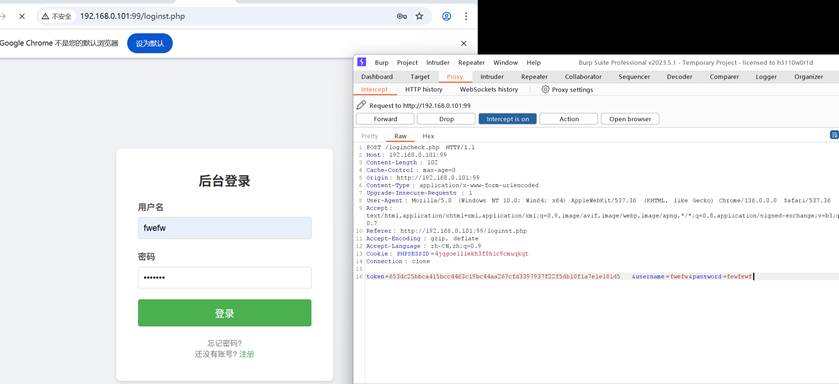Image resolution: width=839 pixels, height=384 pixels.
Task: Switch to the Collaborator tab
Action: pyautogui.click(x=583, y=76)
